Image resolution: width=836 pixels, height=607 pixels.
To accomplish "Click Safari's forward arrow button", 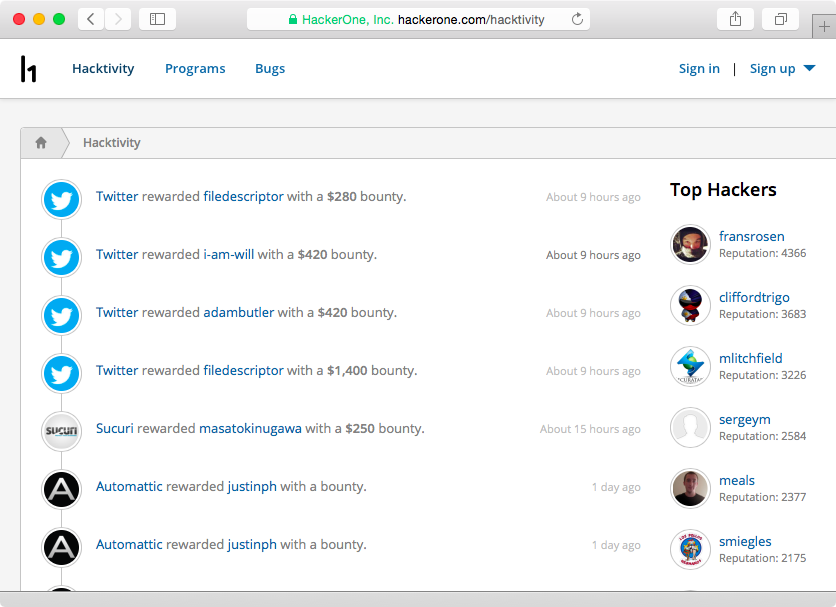I will point(118,19).
